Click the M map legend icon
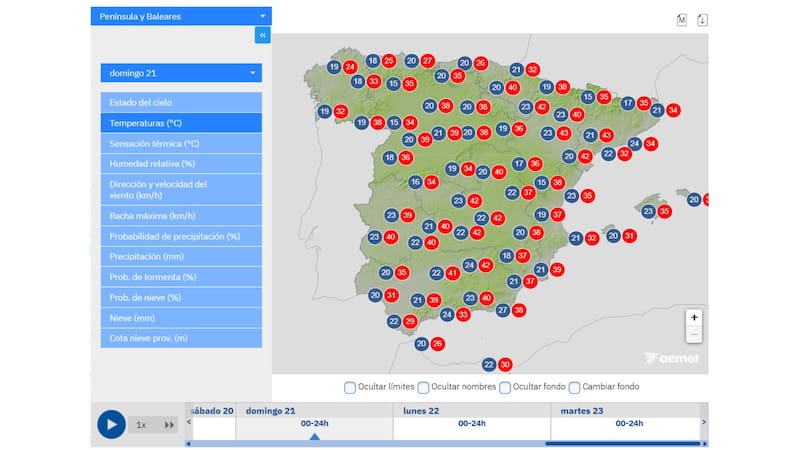800x450 pixels. point(682,20)
